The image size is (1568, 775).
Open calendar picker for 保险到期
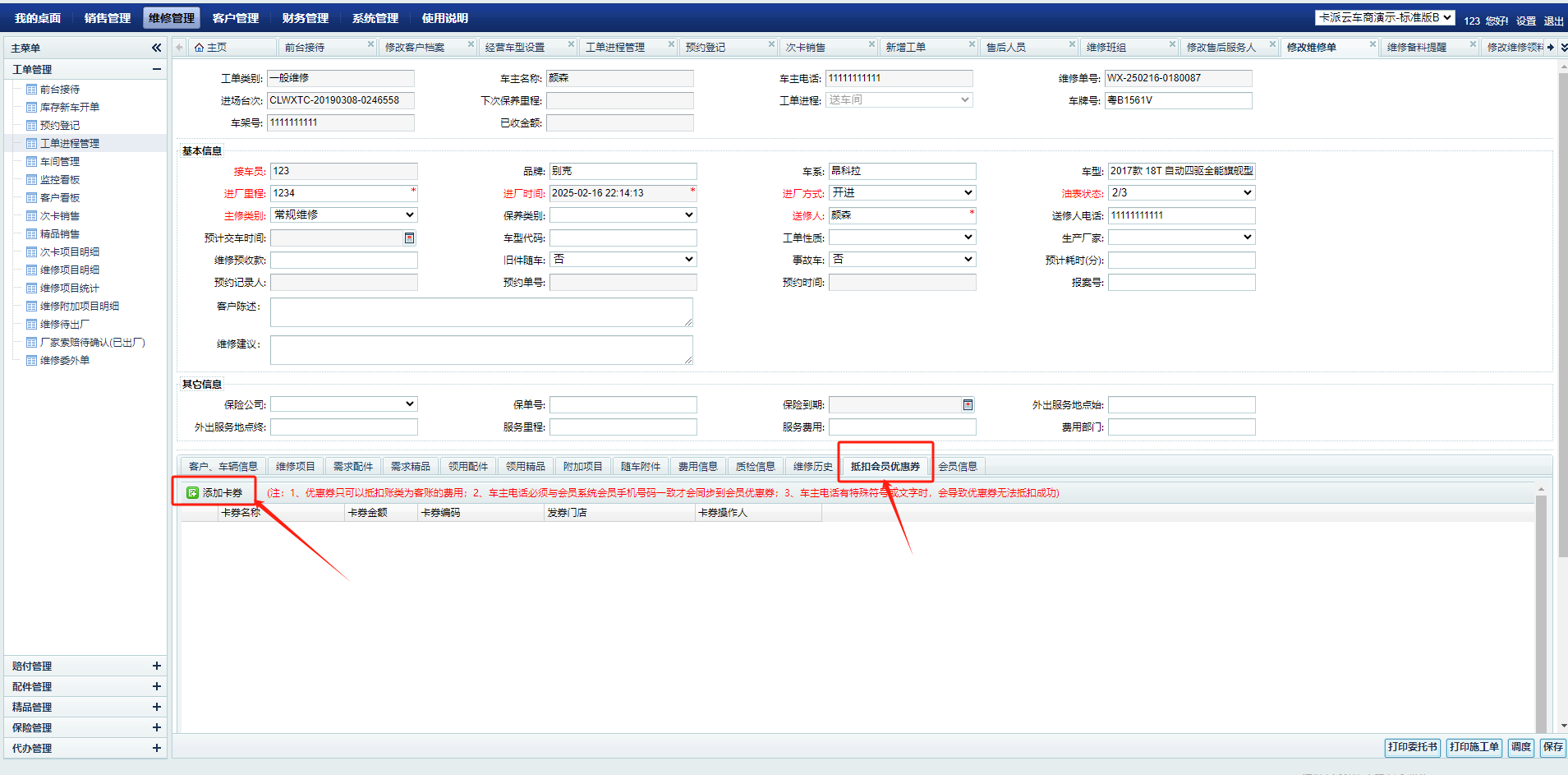pos(968,405)
